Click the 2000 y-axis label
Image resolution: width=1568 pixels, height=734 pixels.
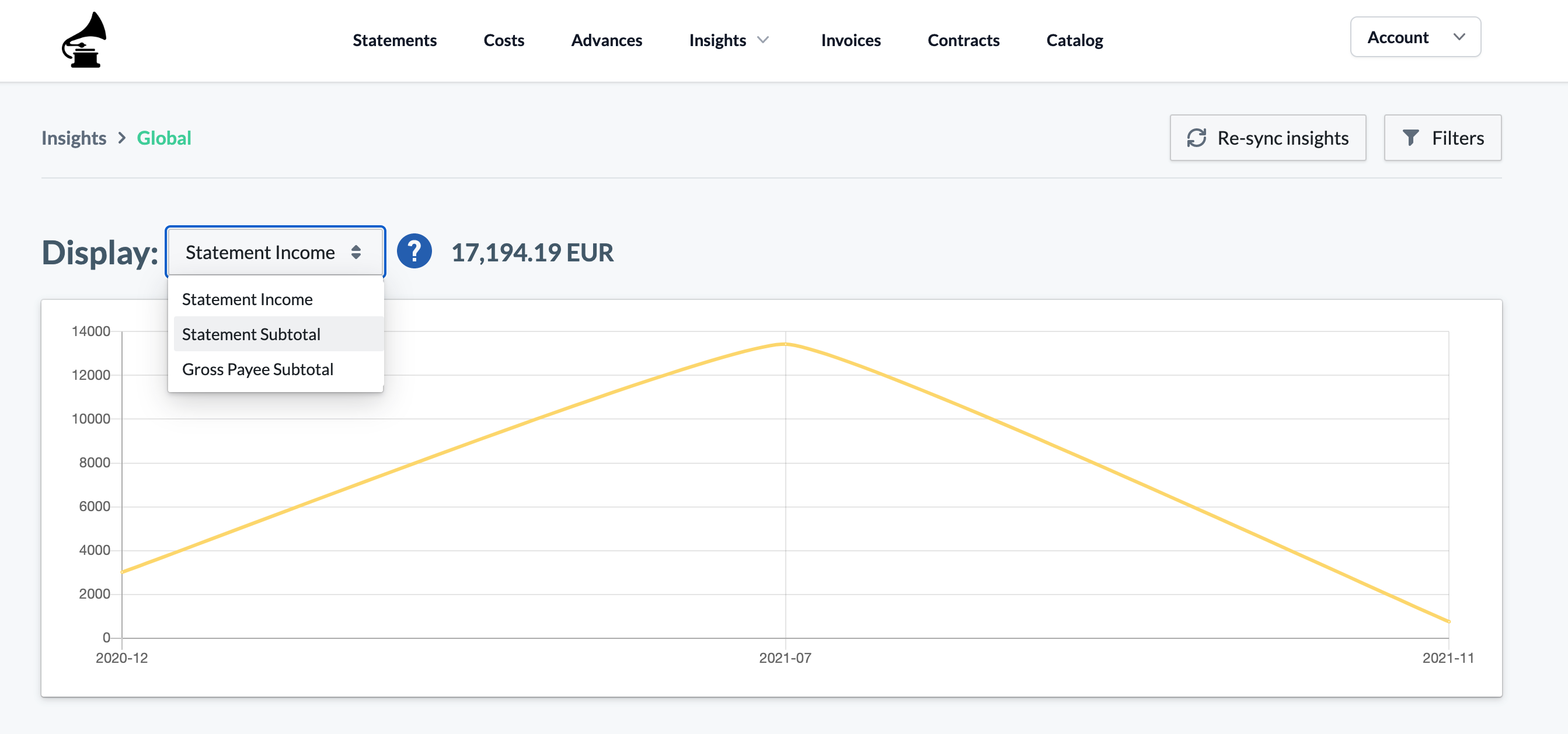coord(95,594)
